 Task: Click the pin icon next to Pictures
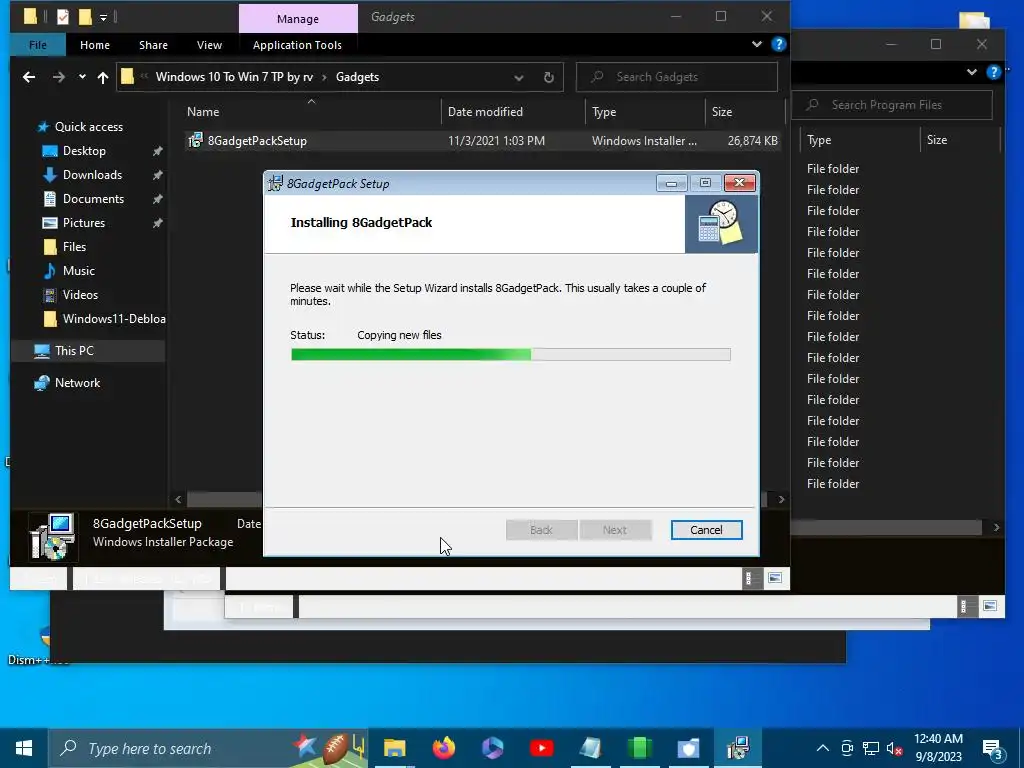(157, 223)
